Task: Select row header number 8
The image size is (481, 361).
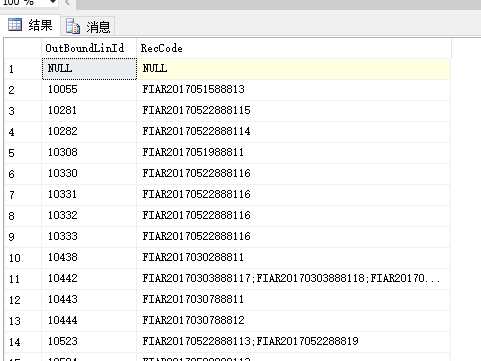Action: coord(23,216)
